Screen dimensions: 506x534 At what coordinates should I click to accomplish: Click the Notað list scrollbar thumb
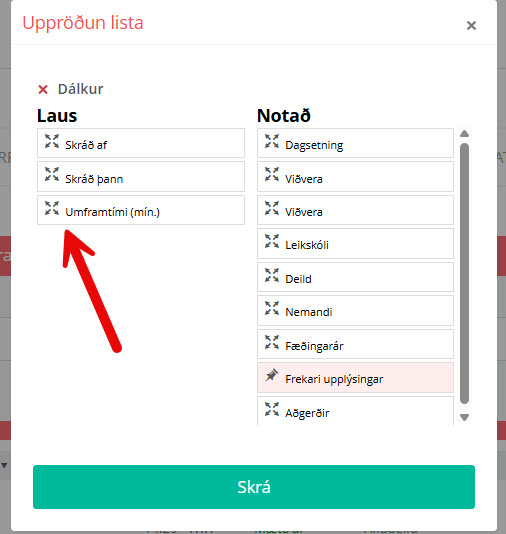(x=464, y=273)
